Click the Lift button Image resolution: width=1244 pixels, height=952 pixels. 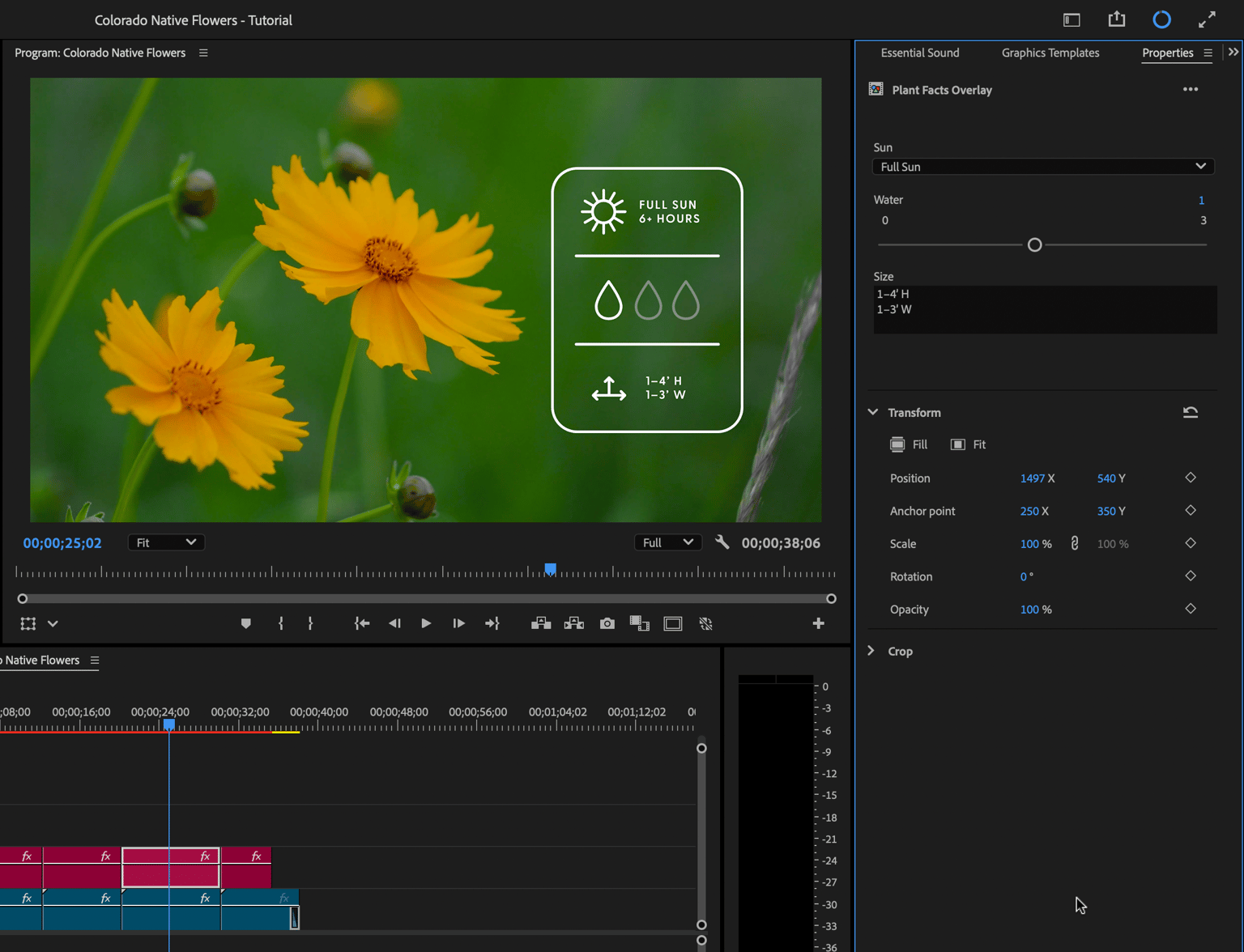pyautogui.click(x=541, y=624)
